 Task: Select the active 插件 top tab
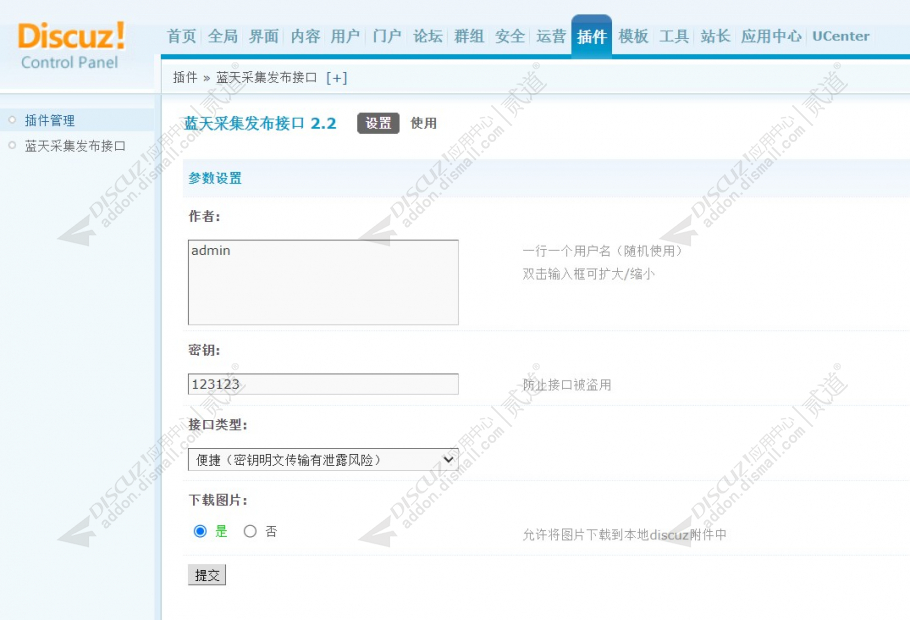(x=591, y=37)
